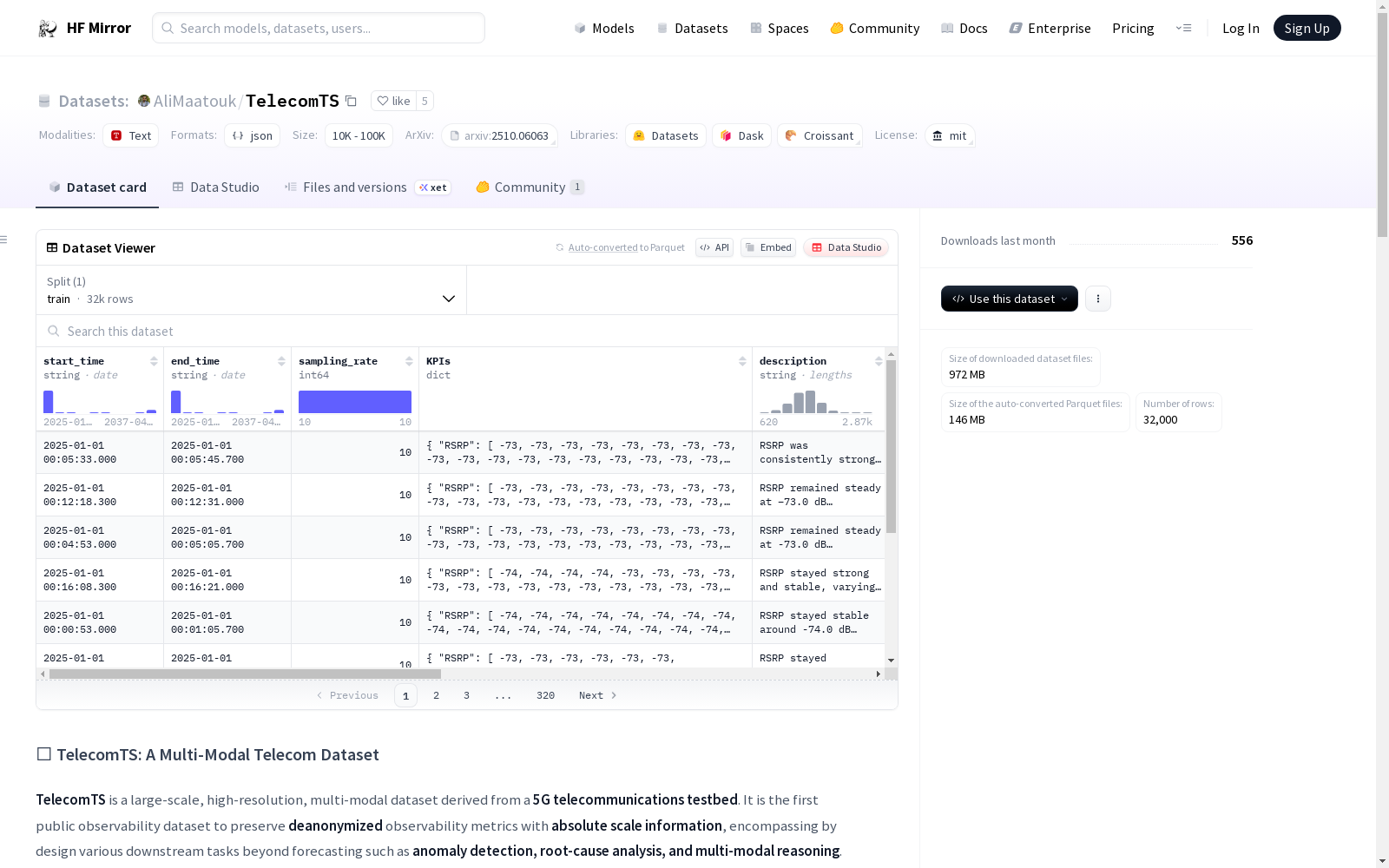The height and width of the screenshot is (868, 1389).
Task: Copy the dataset name with the copy icon
Action: pyautogui.click(x=351, y=101)
